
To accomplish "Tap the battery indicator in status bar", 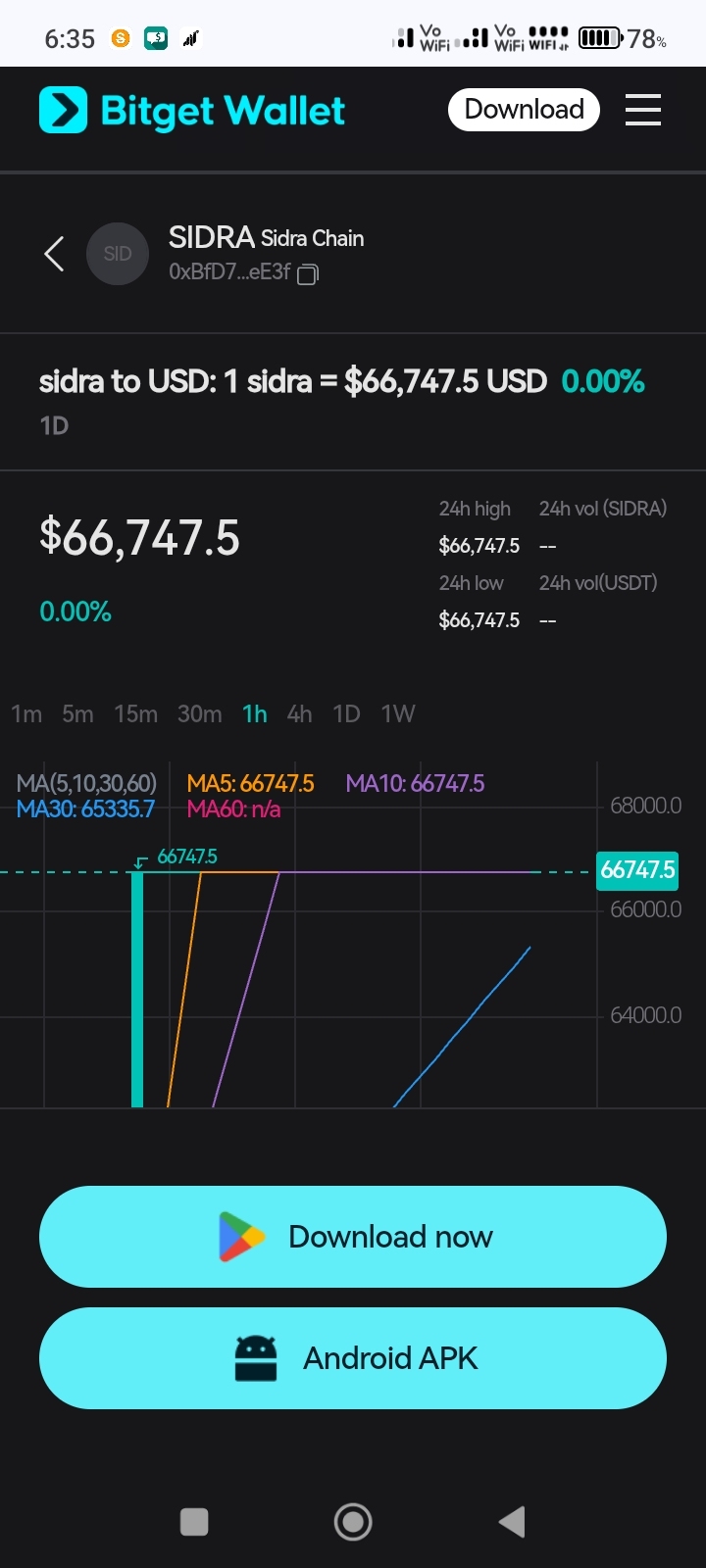I will (x=601, y=38).
